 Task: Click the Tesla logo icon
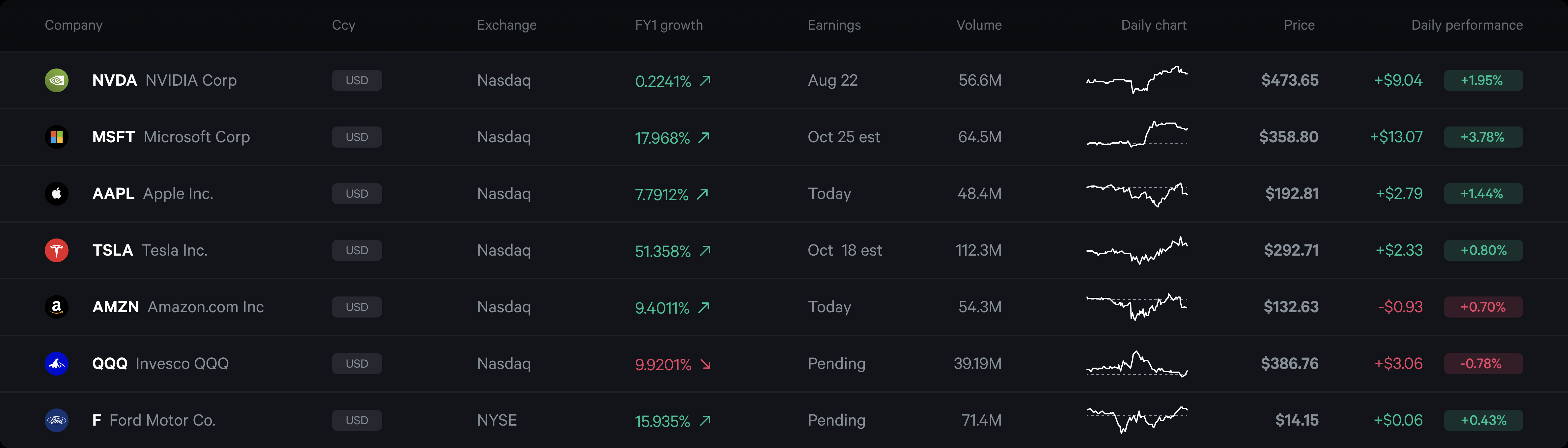point(57,250)
